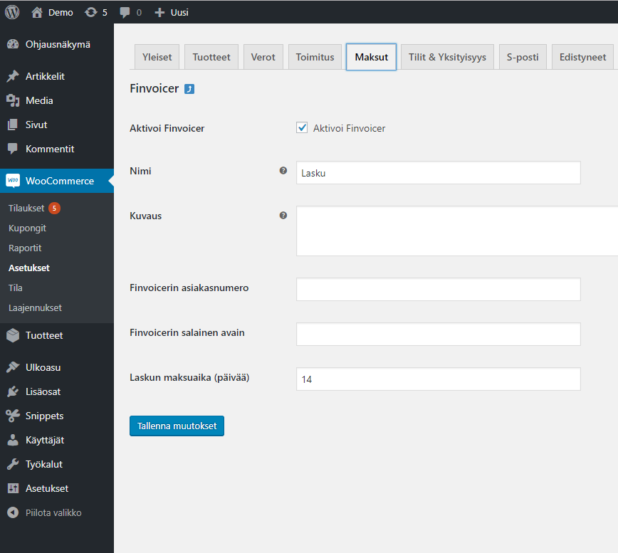
Task: Click the Artikkelit pin icon
Action: [13, 76]
